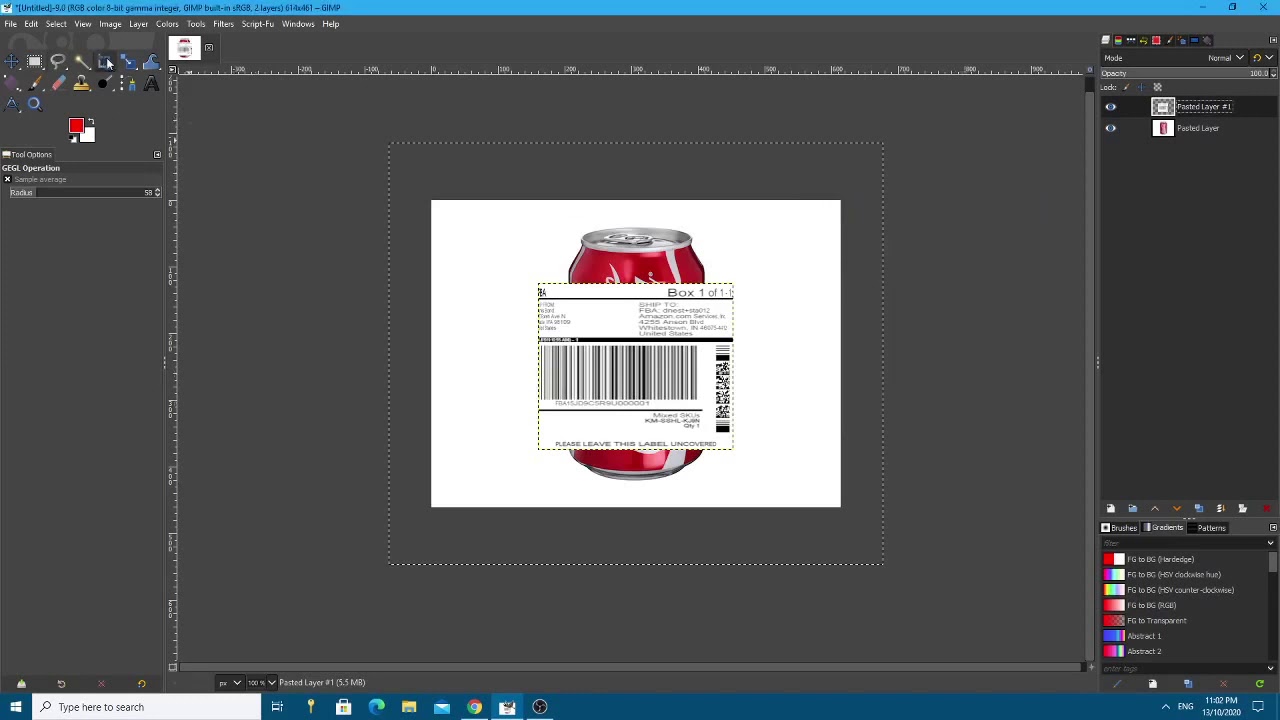Image resolution: width=1280 pixels, height=720 pixels.
Task: Lower the selected layer
Action: (1176, 509)
